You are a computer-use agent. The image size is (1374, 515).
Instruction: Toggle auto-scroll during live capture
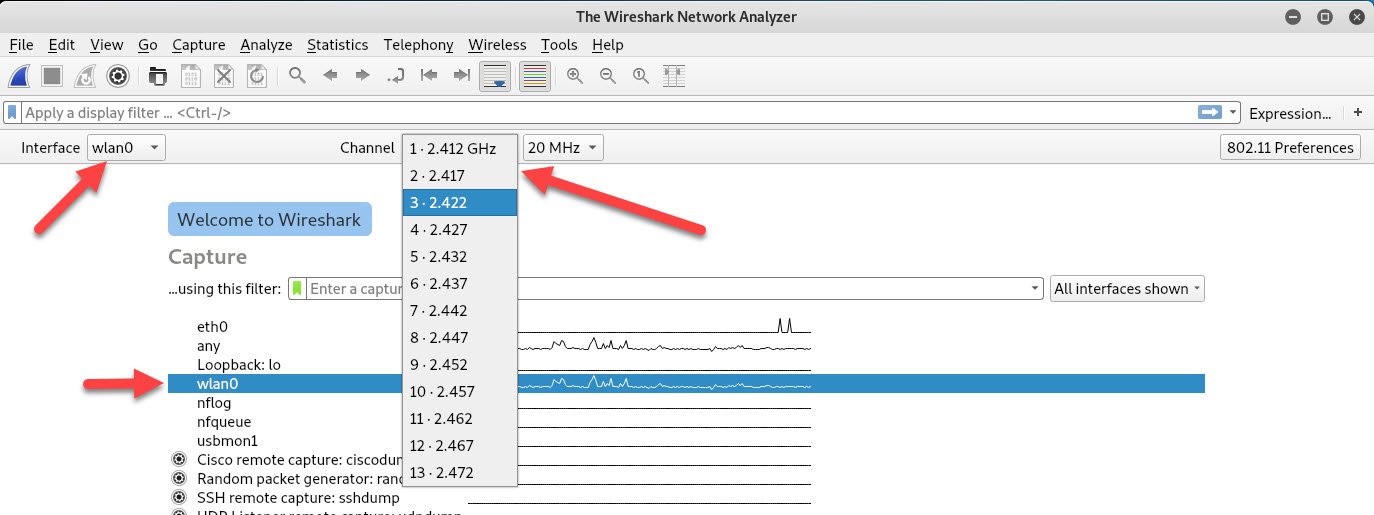[x=494, y=76]
